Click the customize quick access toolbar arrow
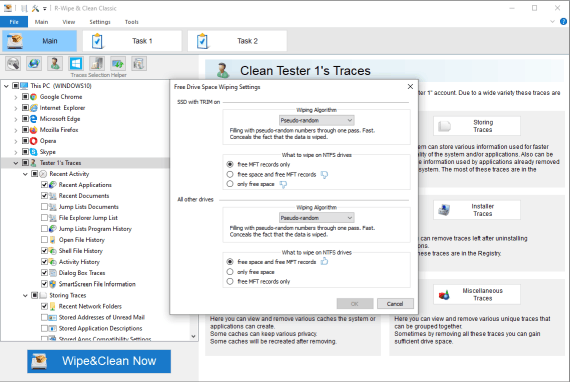 [45, 8]
